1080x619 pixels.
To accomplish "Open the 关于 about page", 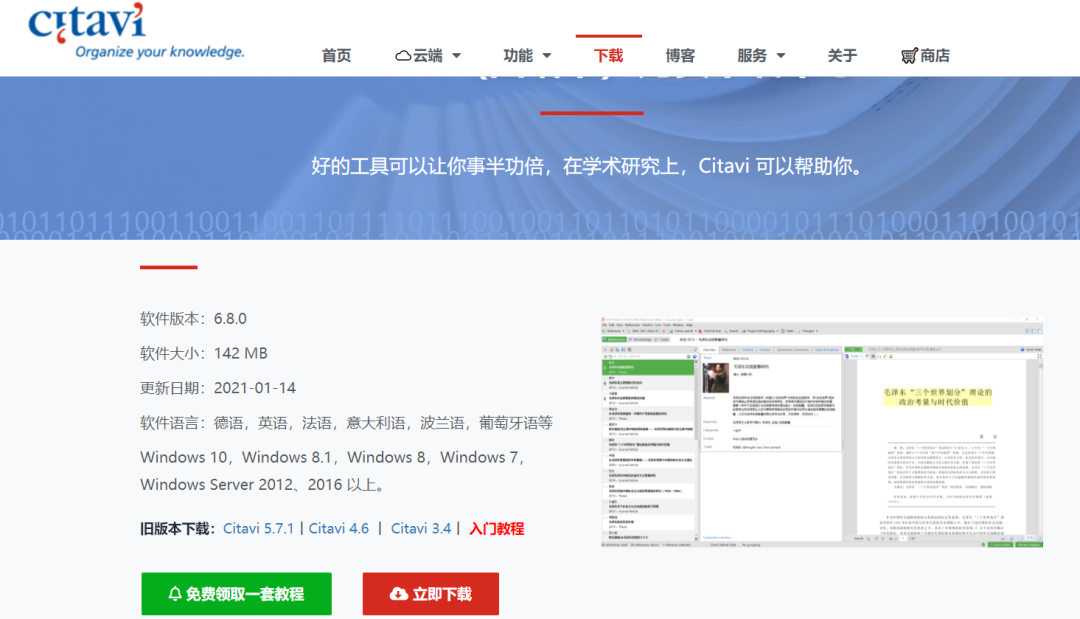I will coord(842,56).
